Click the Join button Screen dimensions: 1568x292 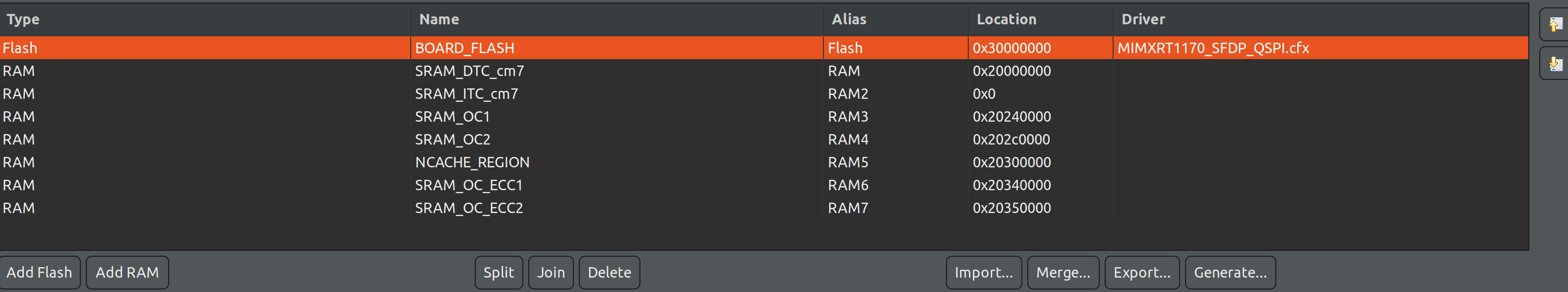coord(550,273)
